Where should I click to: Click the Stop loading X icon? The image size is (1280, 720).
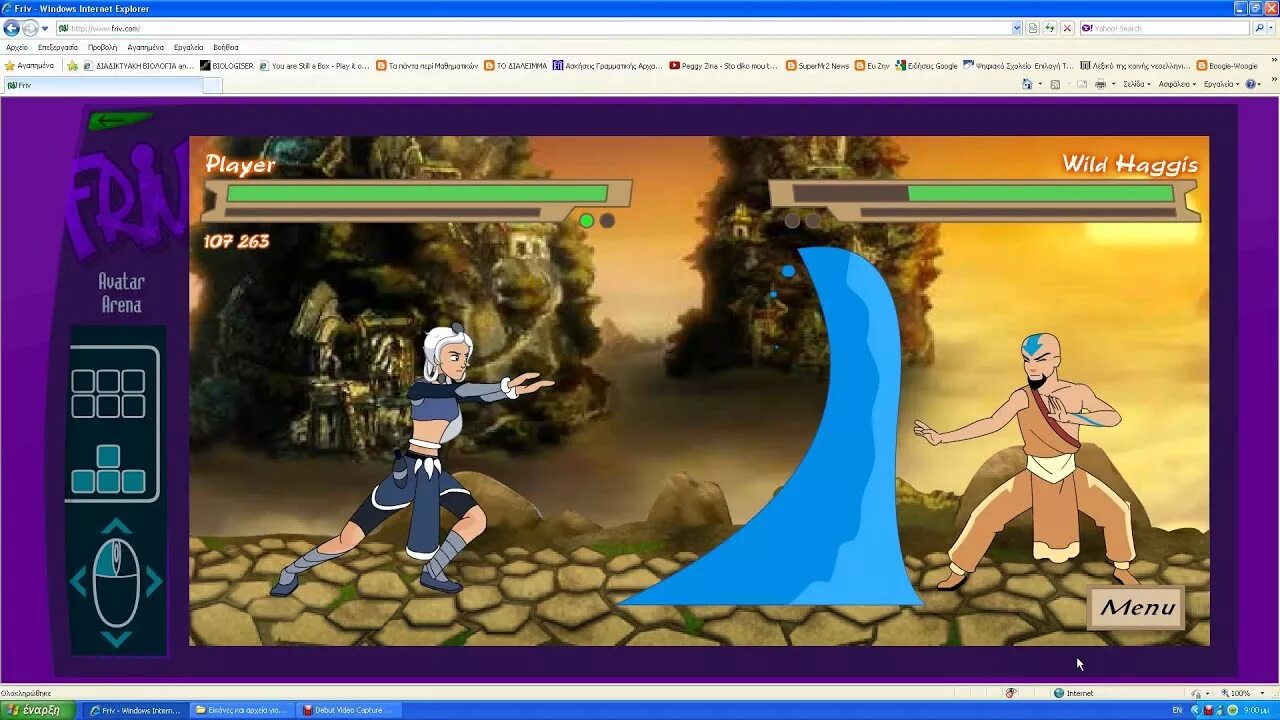coord(1067,28)
